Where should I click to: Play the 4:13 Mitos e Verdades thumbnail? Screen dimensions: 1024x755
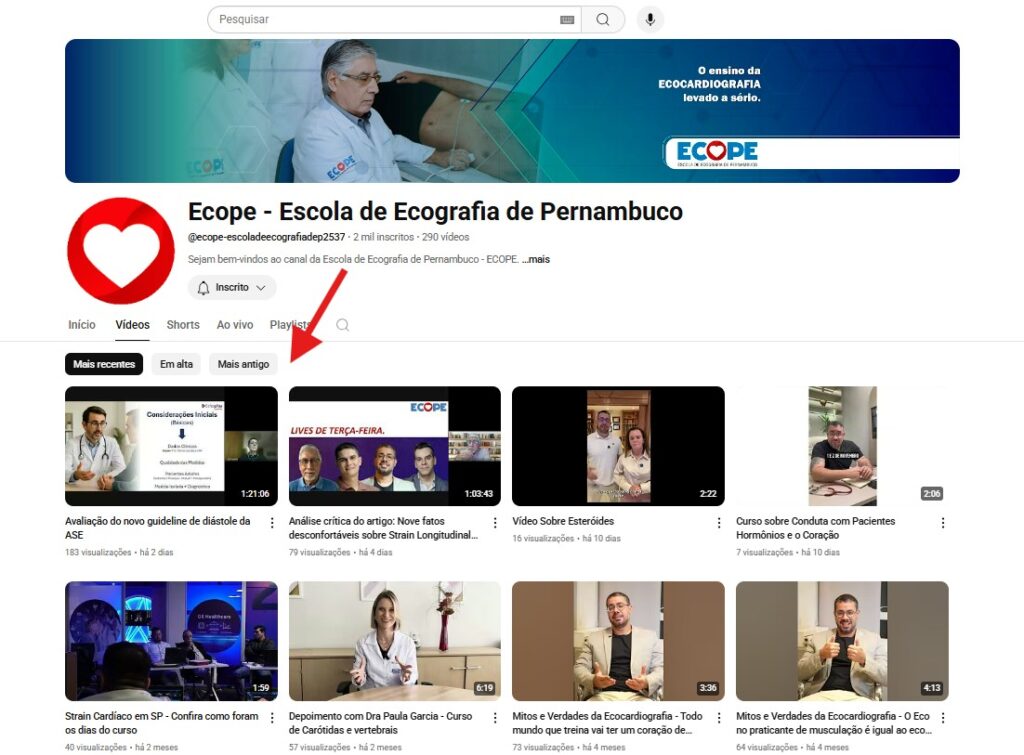(x=842, y=641)
